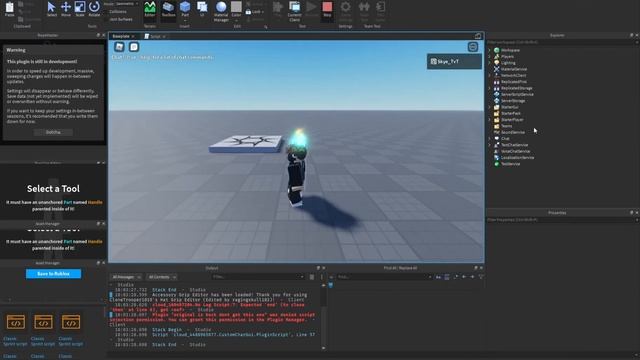The height and width of the screenshot is (360, 640).
Task: Click the Gotcha button in Warning
Action: tap(53, 132)
